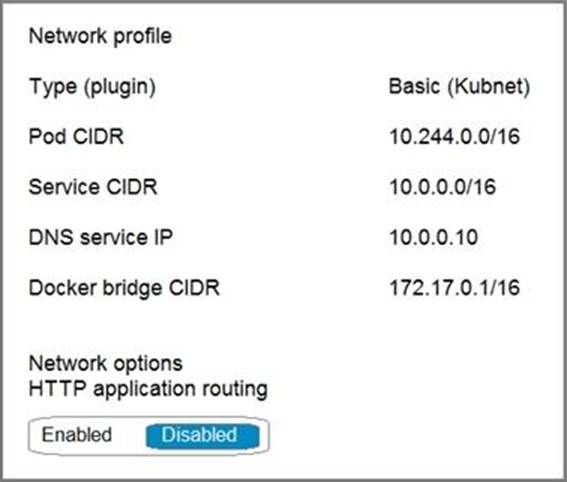Select the DNS service IP label
Image resolution: width=567 pixels, height=482 pixels.
click(101, 237)
